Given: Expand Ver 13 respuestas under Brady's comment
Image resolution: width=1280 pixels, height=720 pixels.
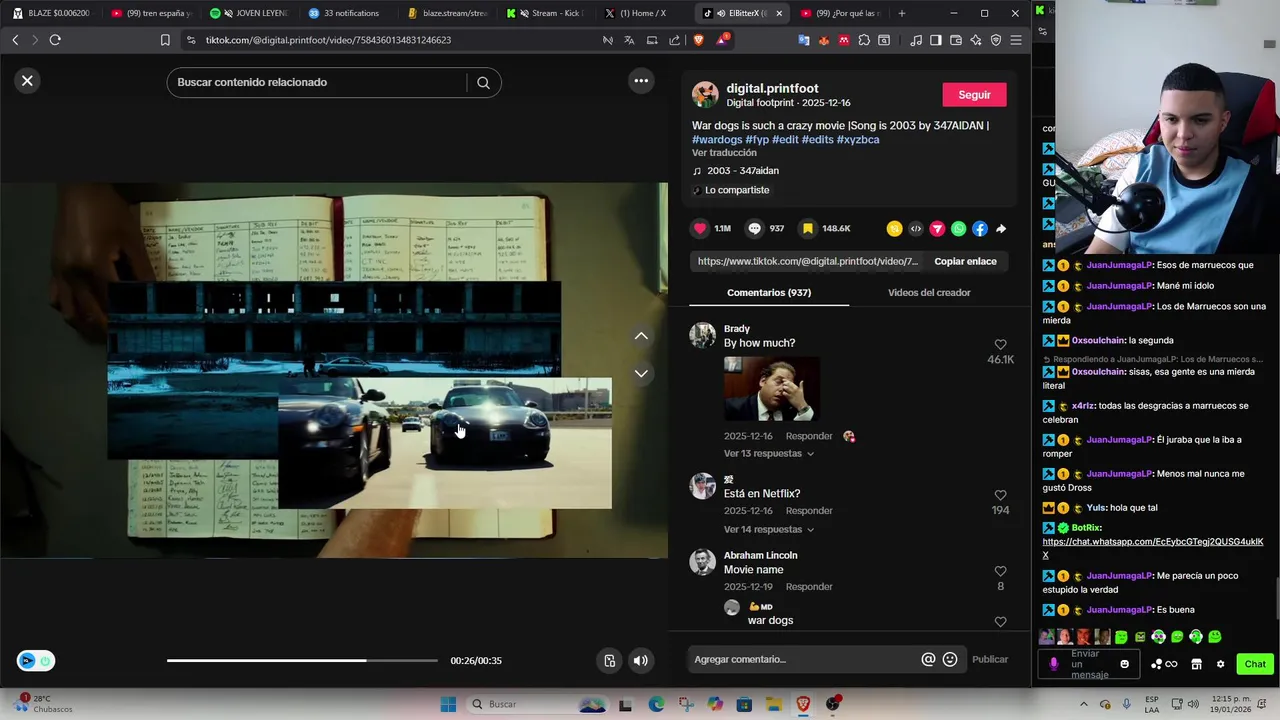Looking at the screenshot, I should pos(769,453).
